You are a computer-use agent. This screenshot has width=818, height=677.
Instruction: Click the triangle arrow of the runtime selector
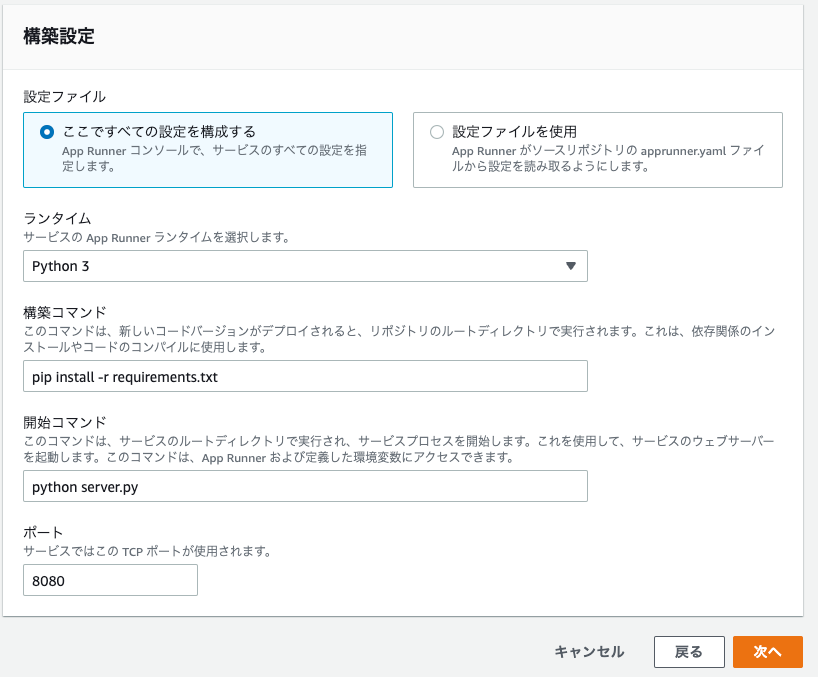[x=571, y=266]
